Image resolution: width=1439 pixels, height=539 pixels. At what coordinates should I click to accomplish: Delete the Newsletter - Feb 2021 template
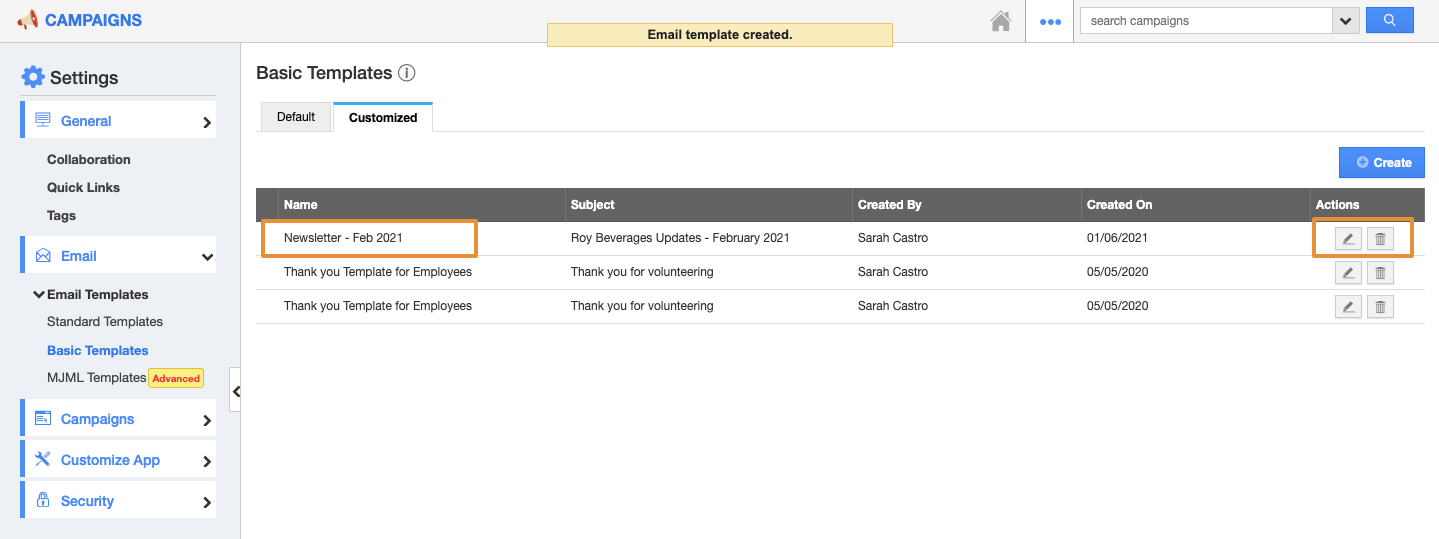click(x=1380, y=239)
